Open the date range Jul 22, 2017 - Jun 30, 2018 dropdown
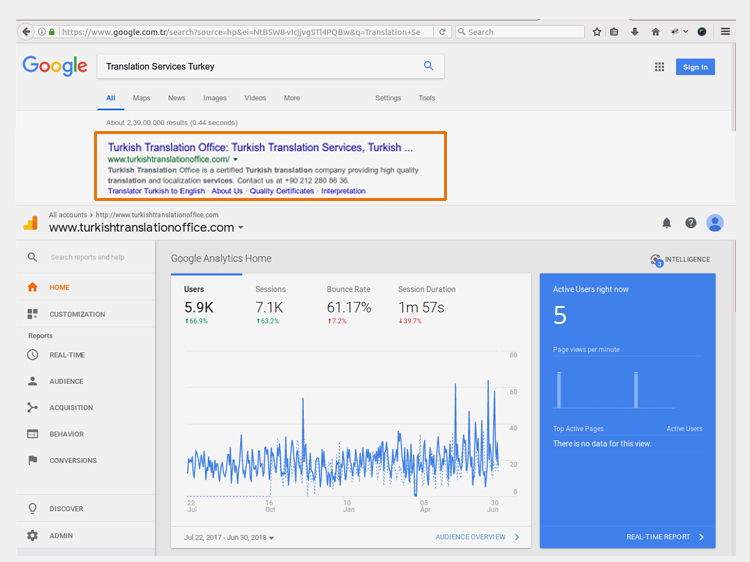Screen dimensions: 750x562 pyautogui.click(x=229, y=538)
